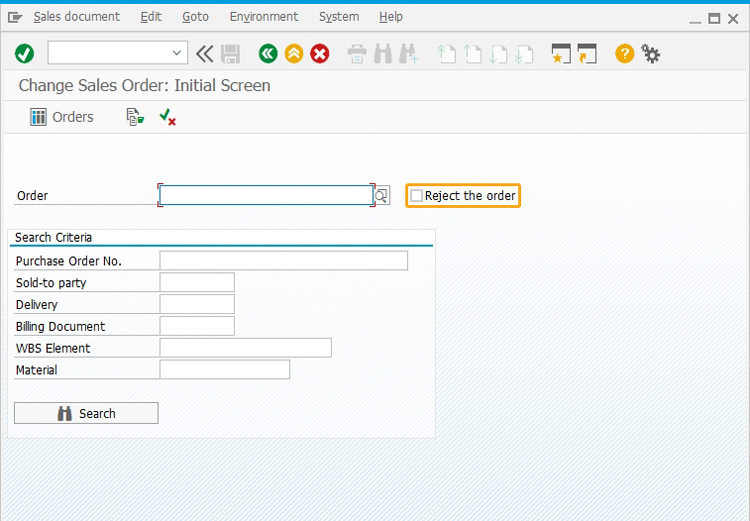Click the Find binoculars icon in toolbar
The width and height of the screenshot is (750, 521).
coord(383,54)
